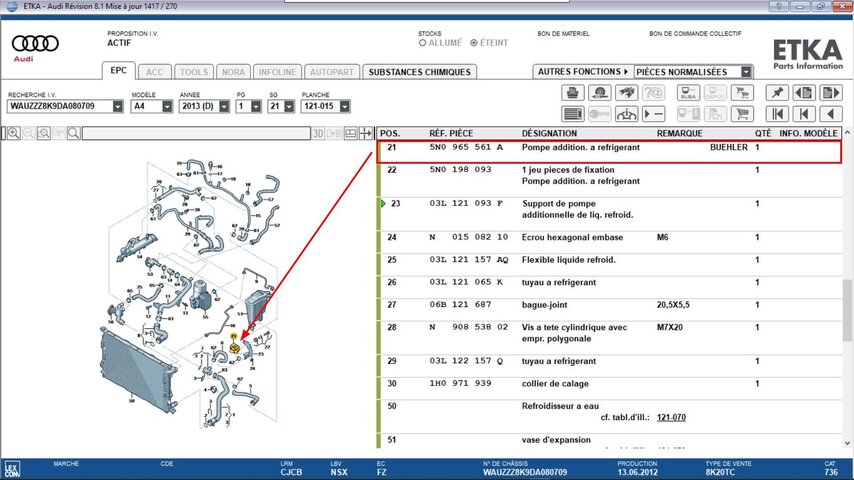Switch to the TOOLS tab
This screenshot has height=480, width=854.
[194, 72]
